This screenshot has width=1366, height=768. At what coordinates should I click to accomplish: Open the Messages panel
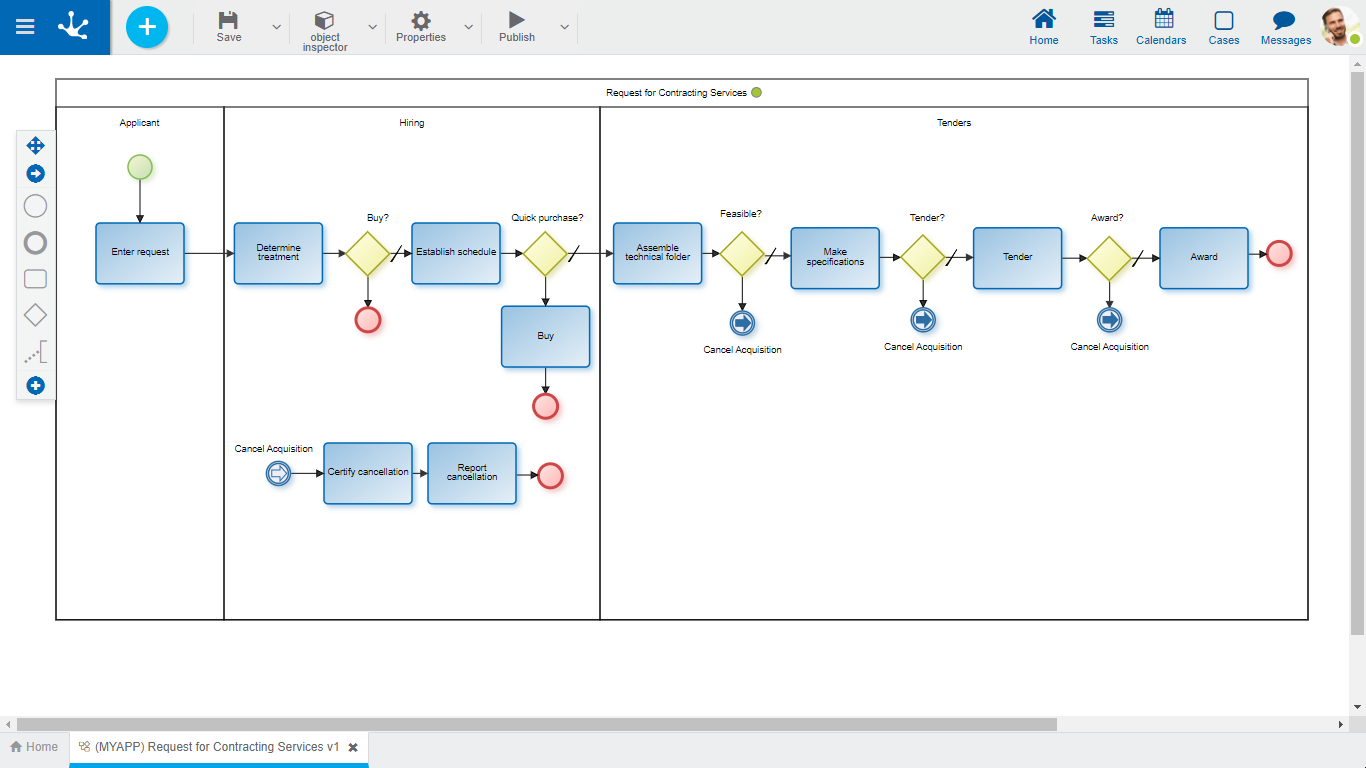1285,28
